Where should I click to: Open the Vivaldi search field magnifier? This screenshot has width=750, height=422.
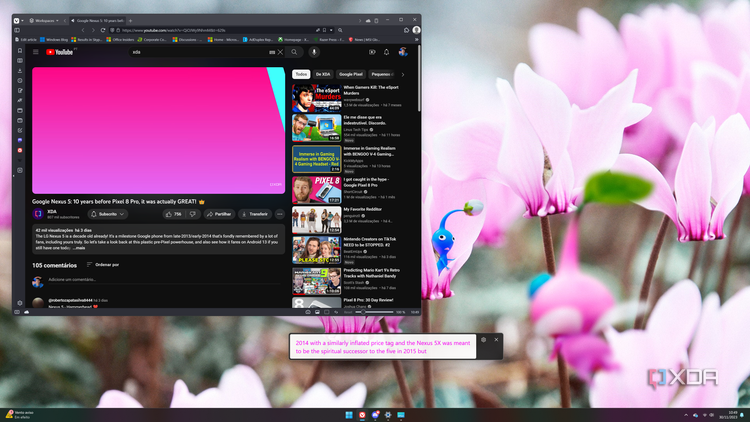tap(341, 30)
